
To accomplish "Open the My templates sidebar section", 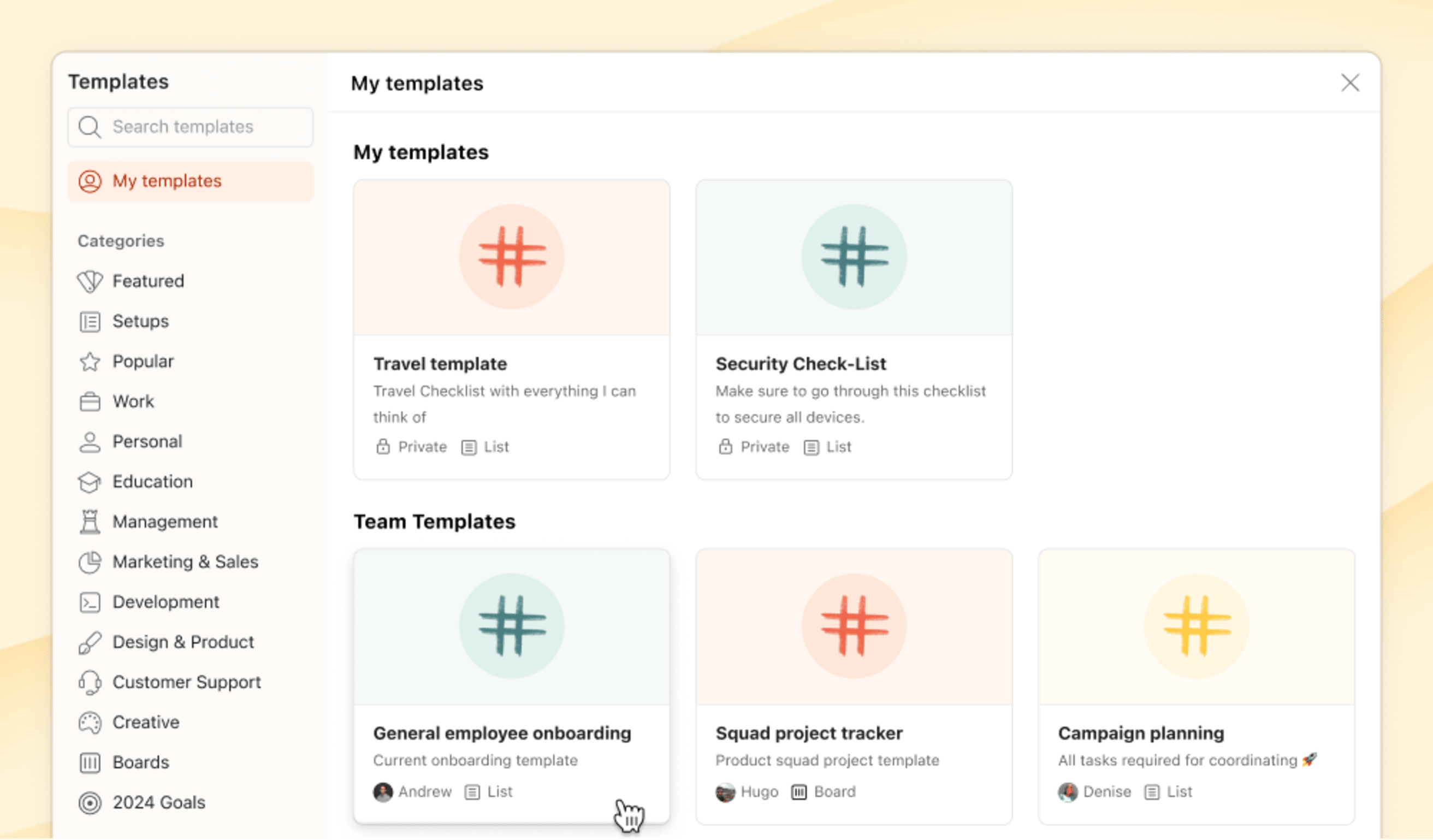I will coord(167,181).
